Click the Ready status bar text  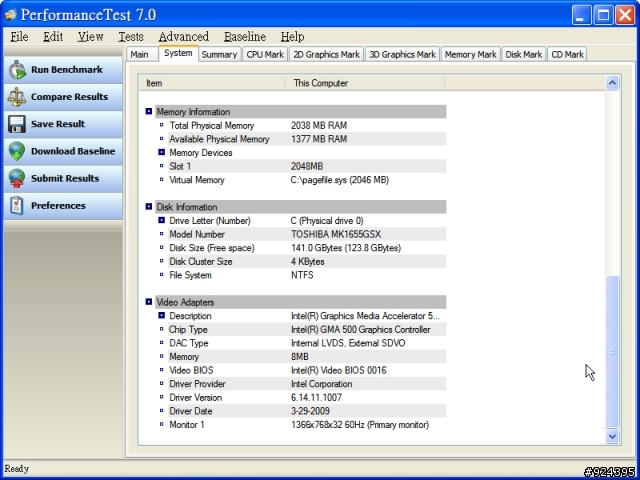click(x=17, y=469)
